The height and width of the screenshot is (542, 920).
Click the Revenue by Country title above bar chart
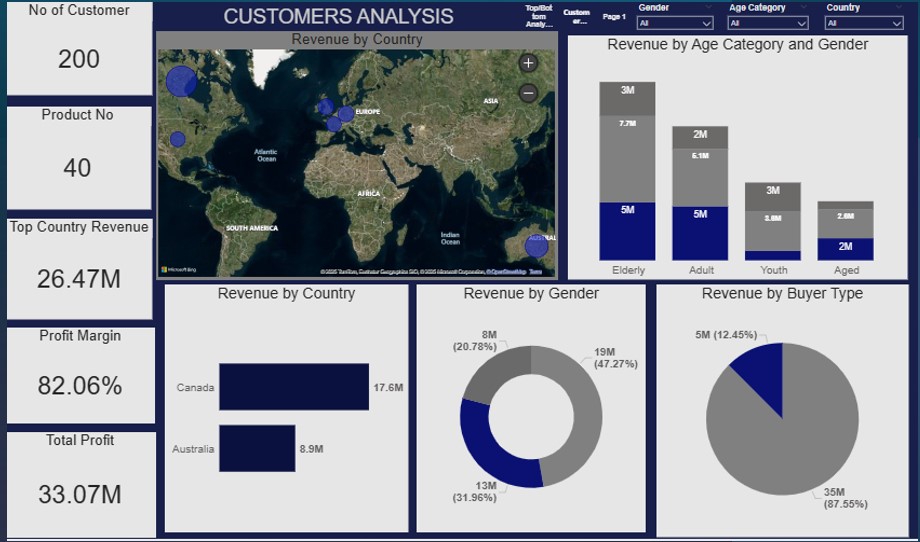pos(286,293)
